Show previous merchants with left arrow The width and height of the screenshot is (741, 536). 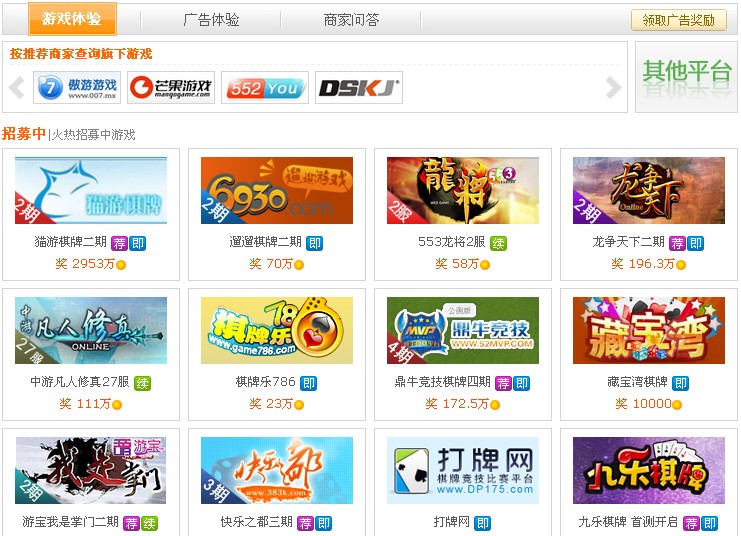pyautogui.click(x=17, y=87)
